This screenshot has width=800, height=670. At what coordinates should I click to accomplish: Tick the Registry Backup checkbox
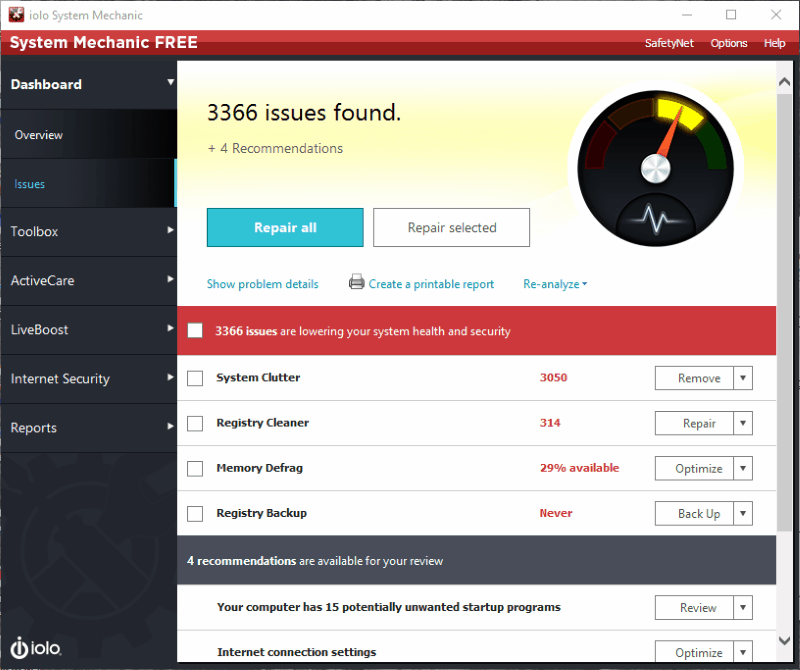tap(195, 513)
